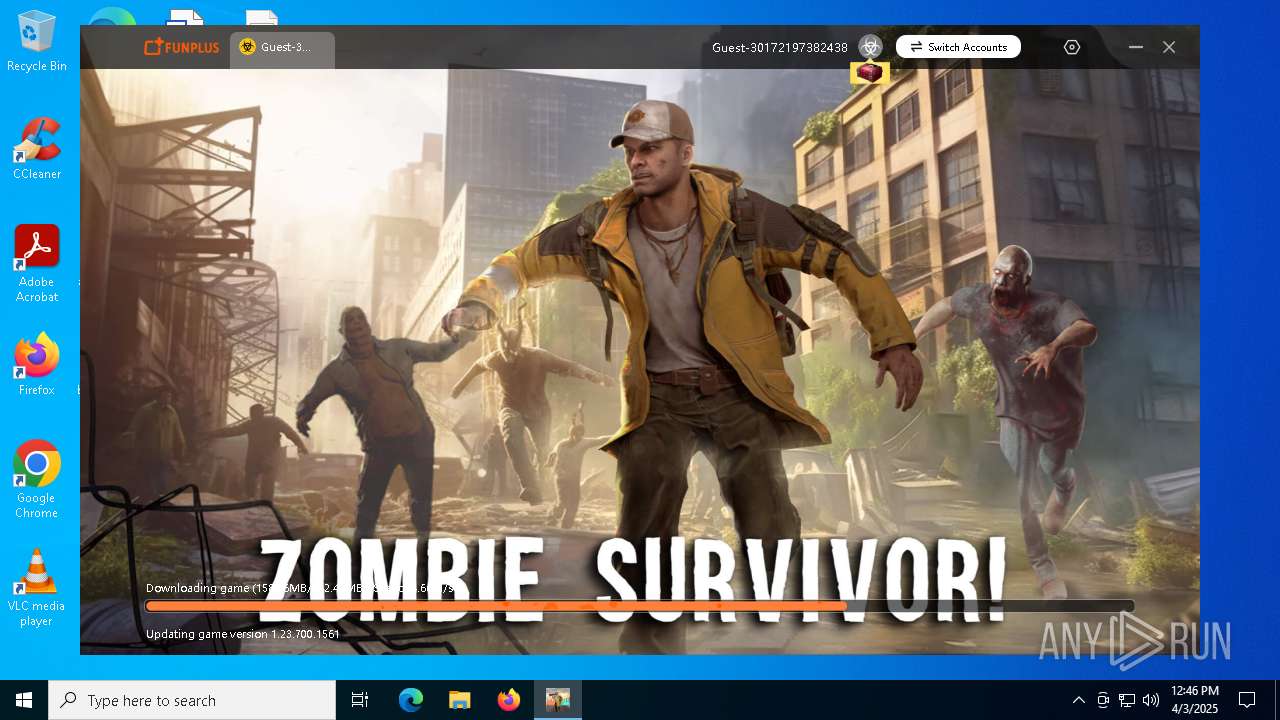Open Task View on taskbar
This screenshot has height=720, width=1280.
(360, 700)
